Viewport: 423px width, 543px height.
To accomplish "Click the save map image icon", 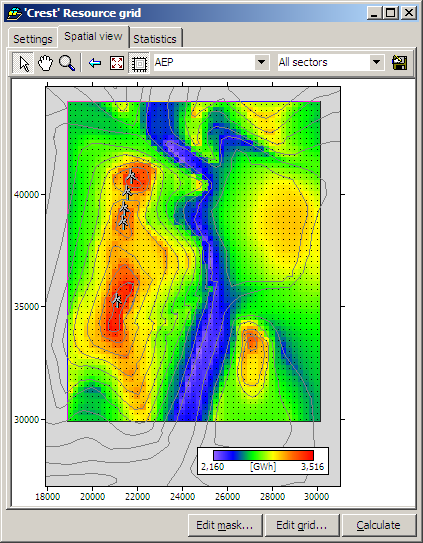I will tap(399, 63).
